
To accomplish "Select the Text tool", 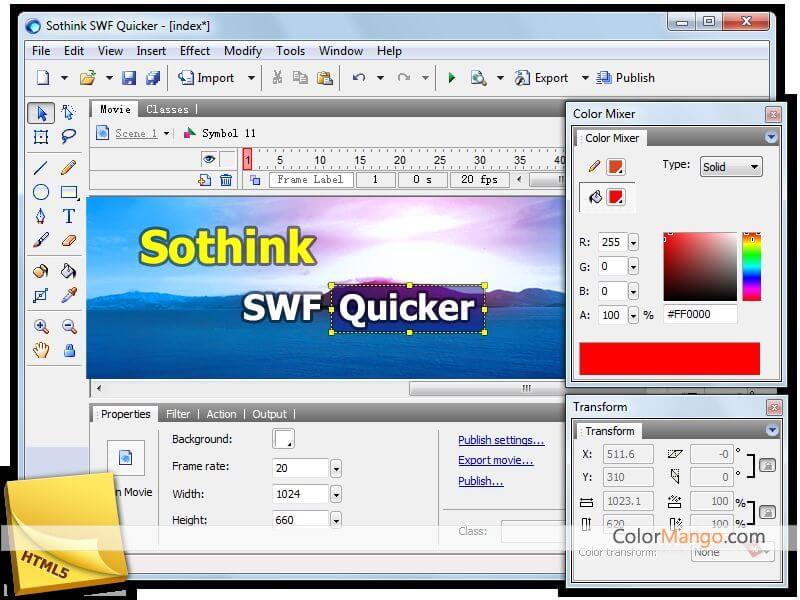I will 68,216.
